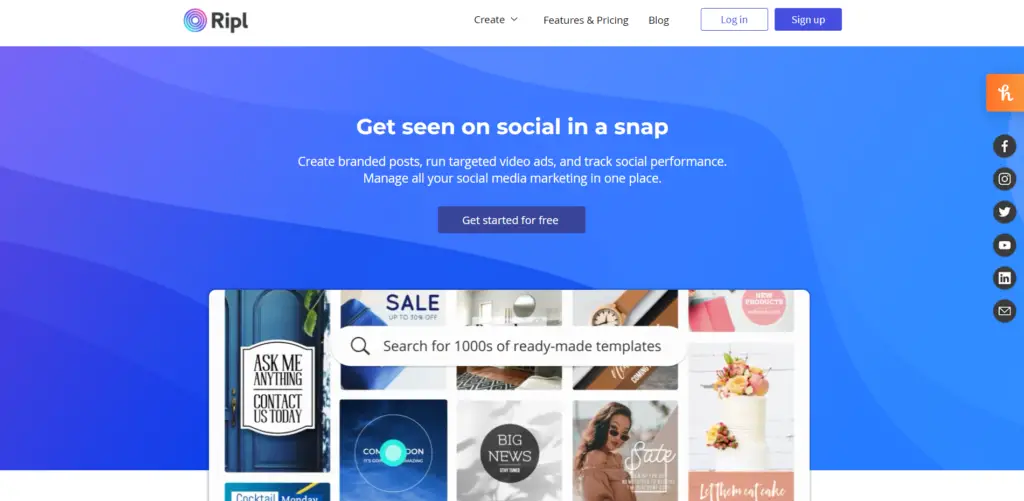Expand the Create dropdown menu
The image size is (1024, 501).
pos(496,20)
